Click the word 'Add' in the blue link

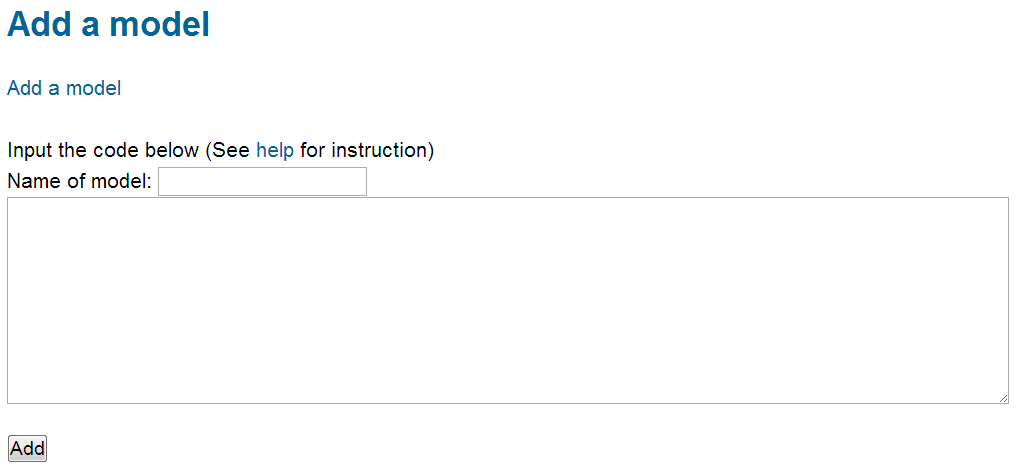coord(24,88)
